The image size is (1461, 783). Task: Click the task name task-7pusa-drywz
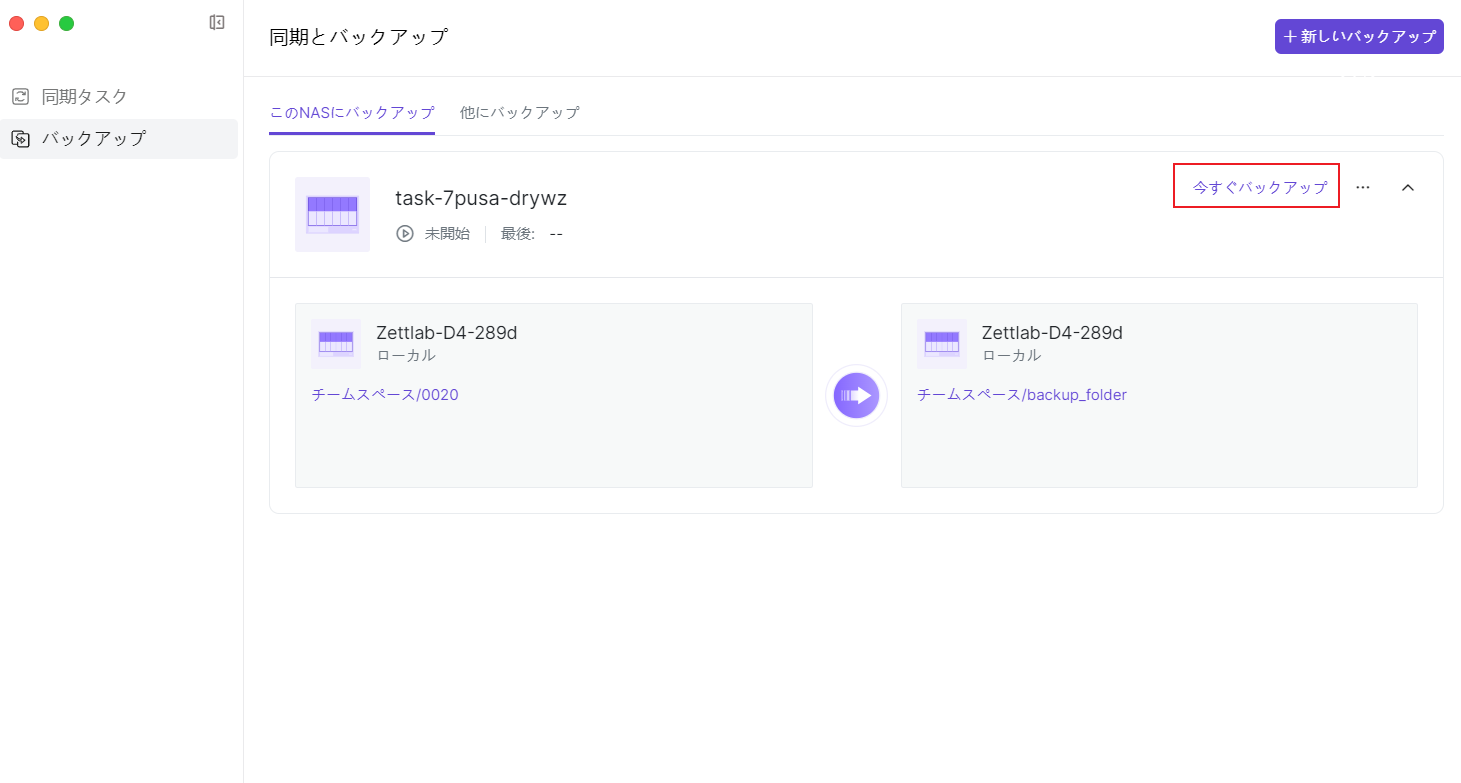481,198
